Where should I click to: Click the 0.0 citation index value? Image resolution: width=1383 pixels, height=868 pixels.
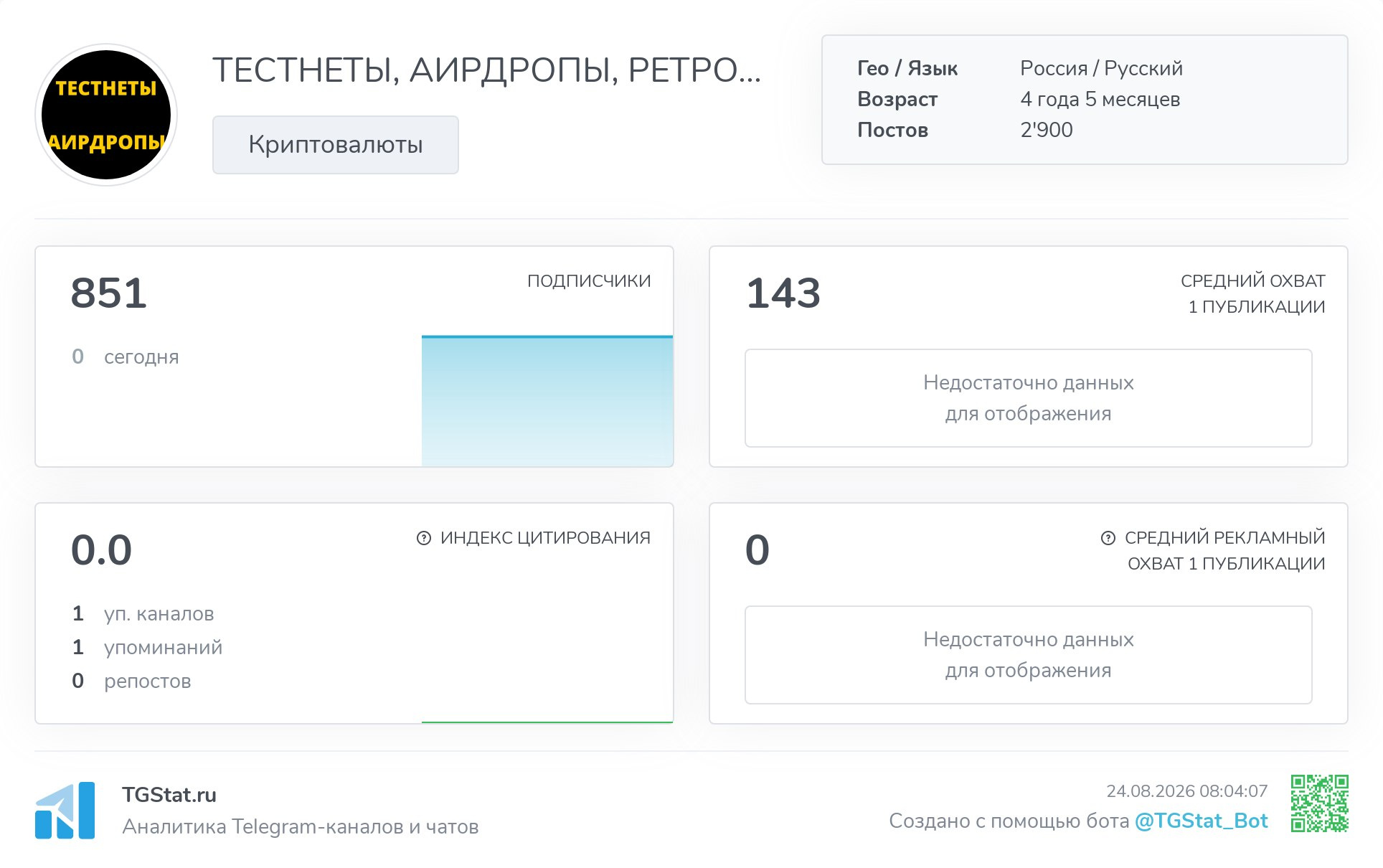(102, 550)
